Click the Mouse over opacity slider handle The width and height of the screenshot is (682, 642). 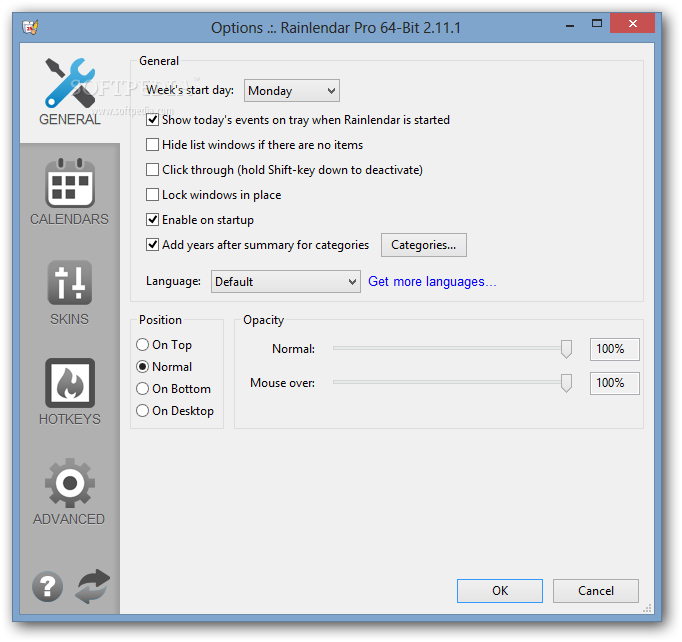click(x=566, y=383)
